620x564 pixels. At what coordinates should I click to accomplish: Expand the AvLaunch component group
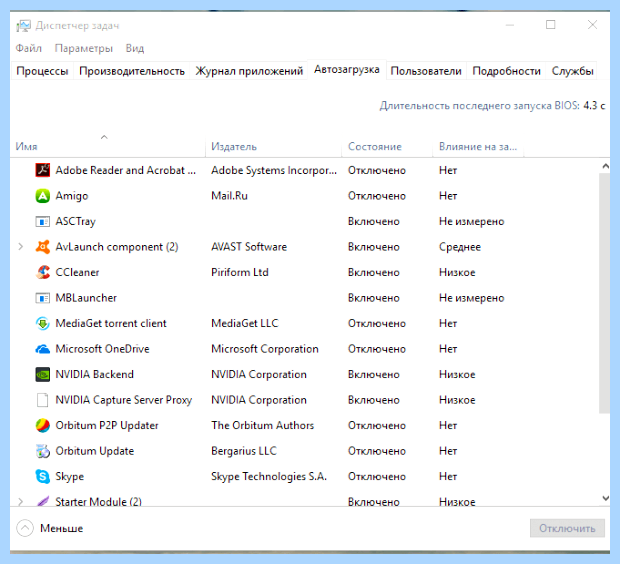21,247
